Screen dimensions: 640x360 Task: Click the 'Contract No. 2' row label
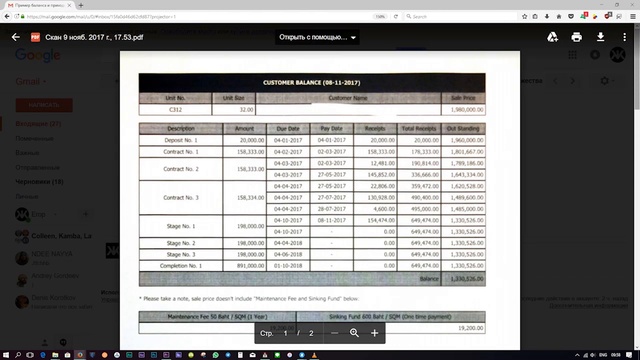click(181, 169)
